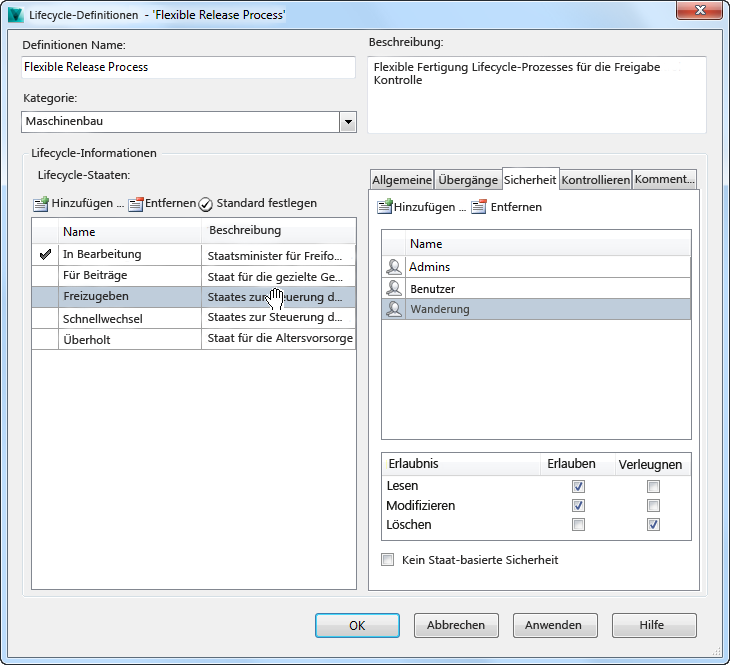Screen dimensions: 730x665
Task: Click the Beschreibung text area
Action: [537, 95]
